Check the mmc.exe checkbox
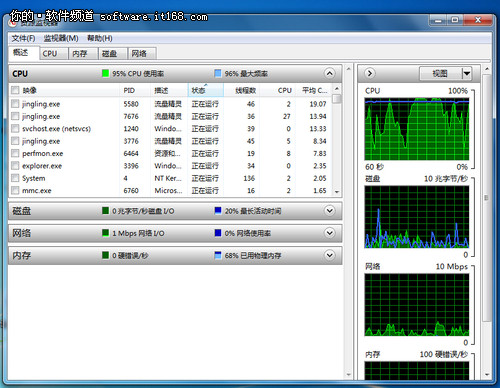 coord(15,190)
